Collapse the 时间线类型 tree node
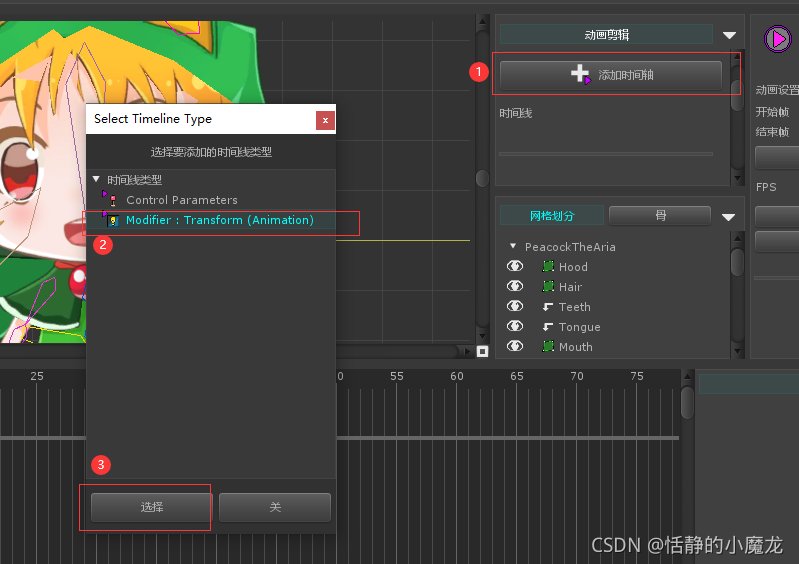799x564 pixels. tap(96, 179)
